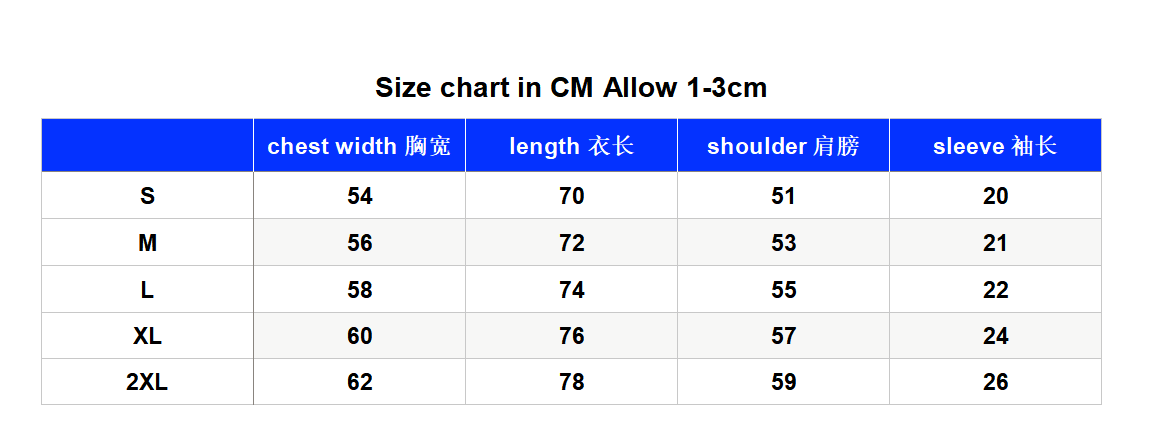The height and width of the screenshot is (435, 1154).
Task: Click the chest width column header
Action: tap(359, 146)
